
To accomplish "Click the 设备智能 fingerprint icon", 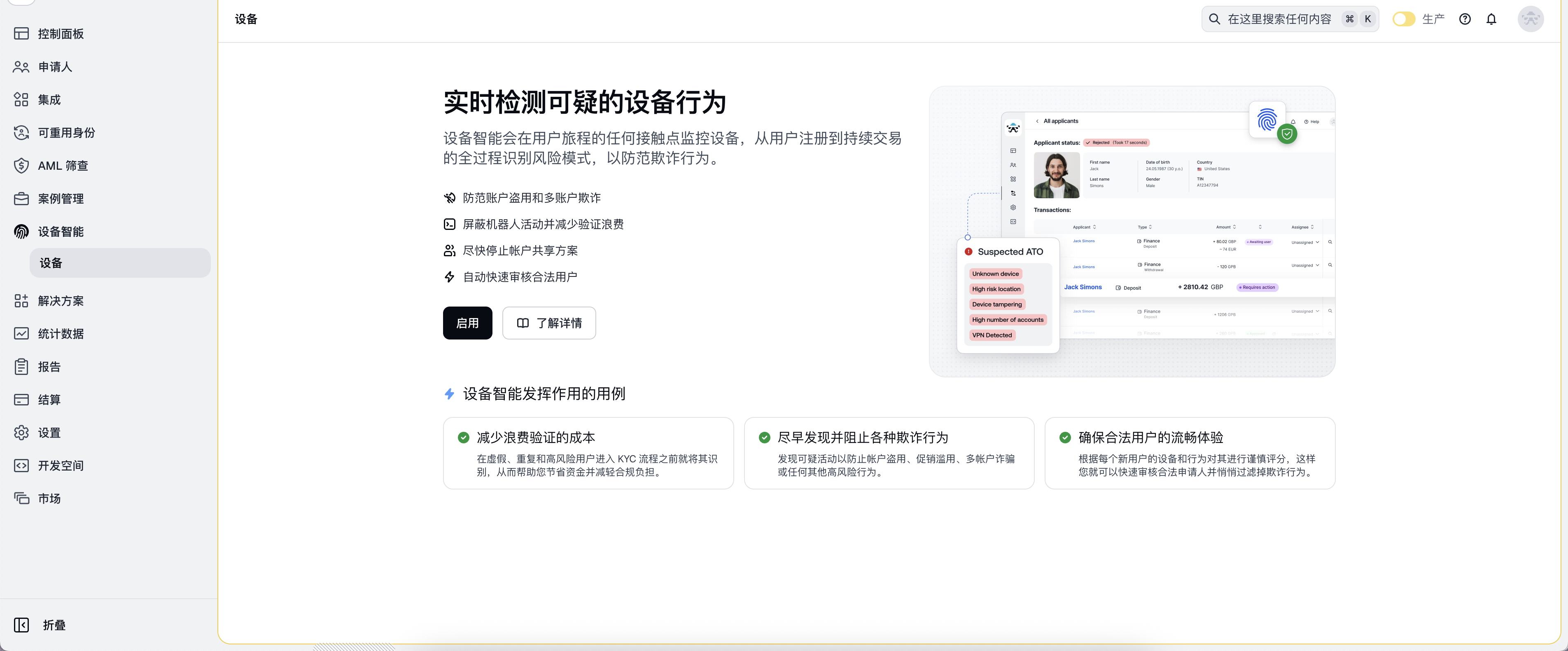I will 21,232.
